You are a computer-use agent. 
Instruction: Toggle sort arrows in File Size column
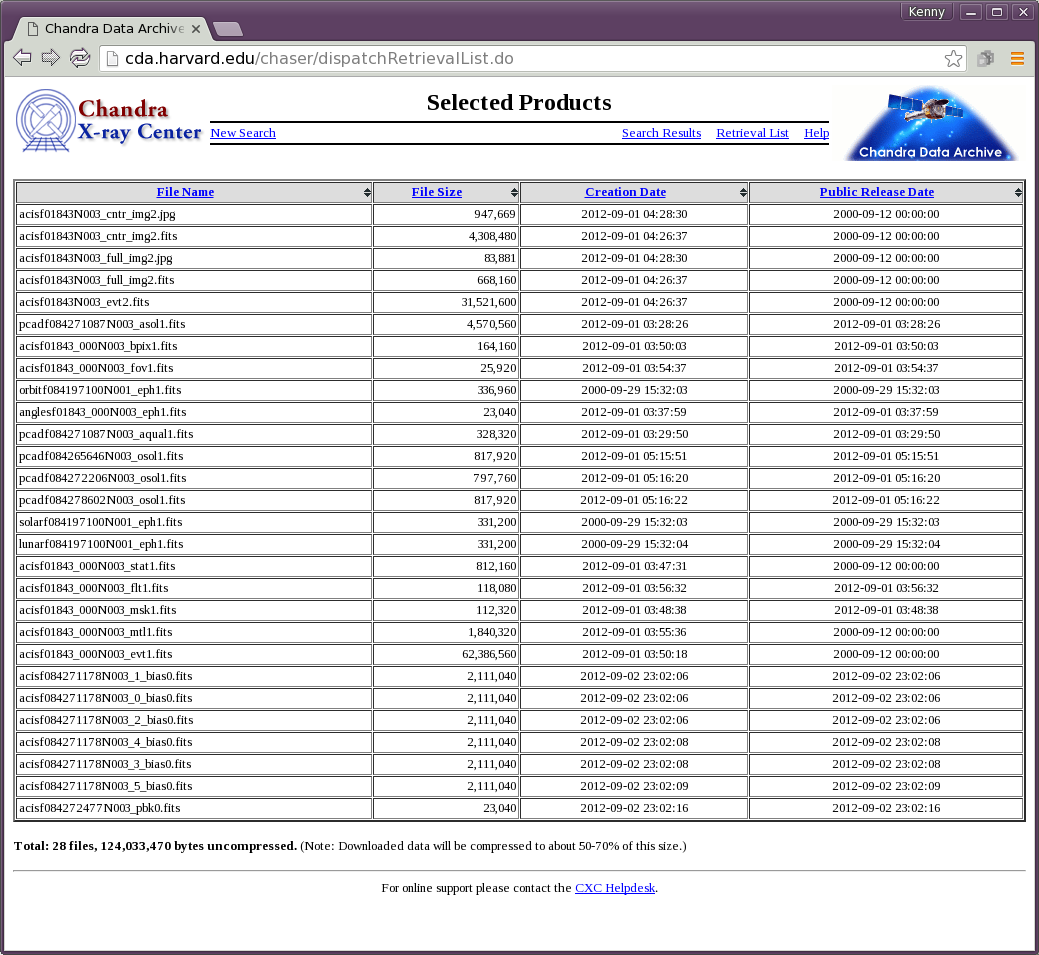tap(514, 192)
